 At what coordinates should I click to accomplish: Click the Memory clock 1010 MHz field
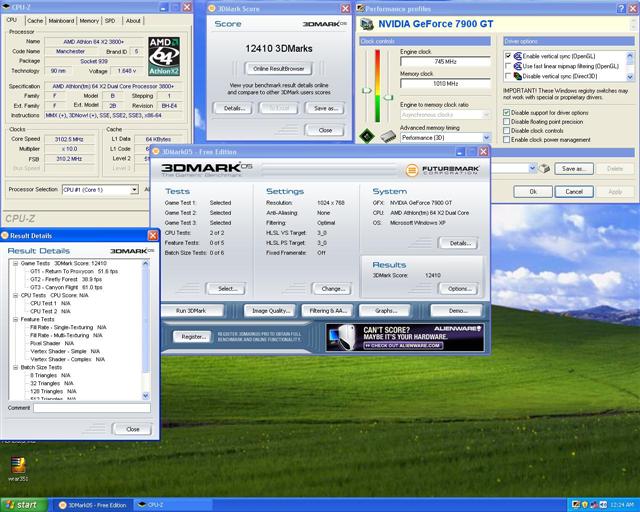(445, 84)
